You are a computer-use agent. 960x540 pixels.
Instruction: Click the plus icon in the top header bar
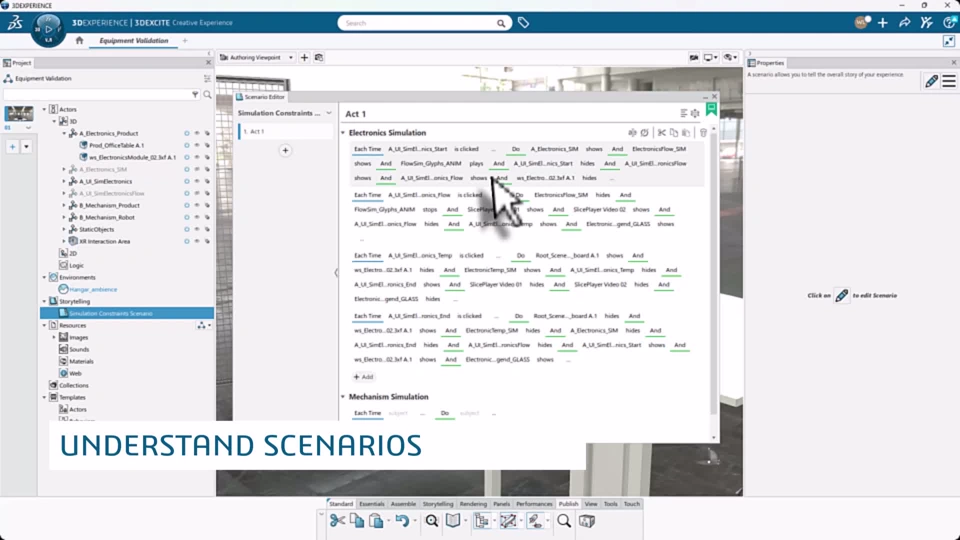(x=882, y=23)
